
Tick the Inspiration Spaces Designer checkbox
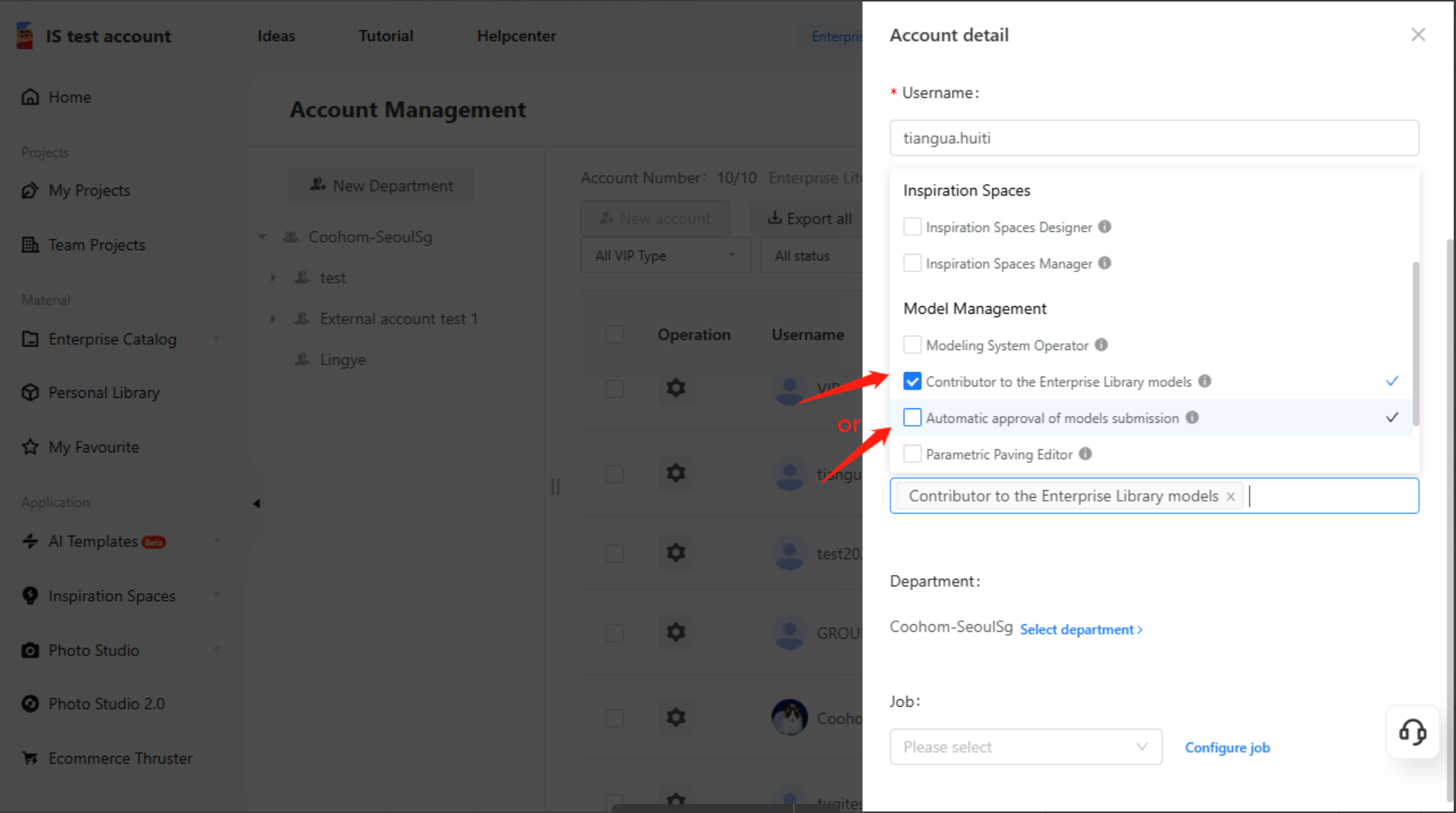(913, 227)
